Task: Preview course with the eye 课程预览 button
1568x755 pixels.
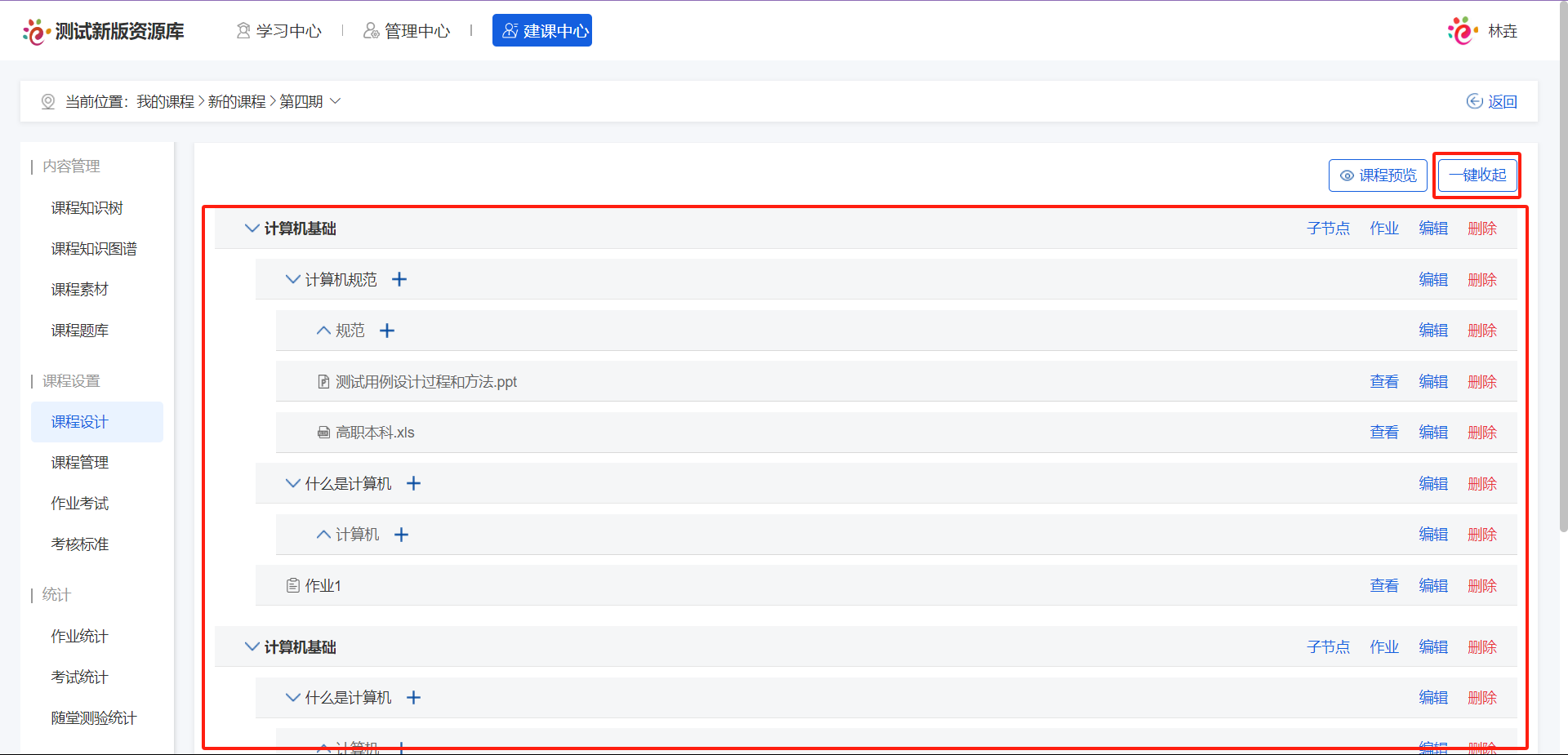Action: click(x=1378, y=175)
